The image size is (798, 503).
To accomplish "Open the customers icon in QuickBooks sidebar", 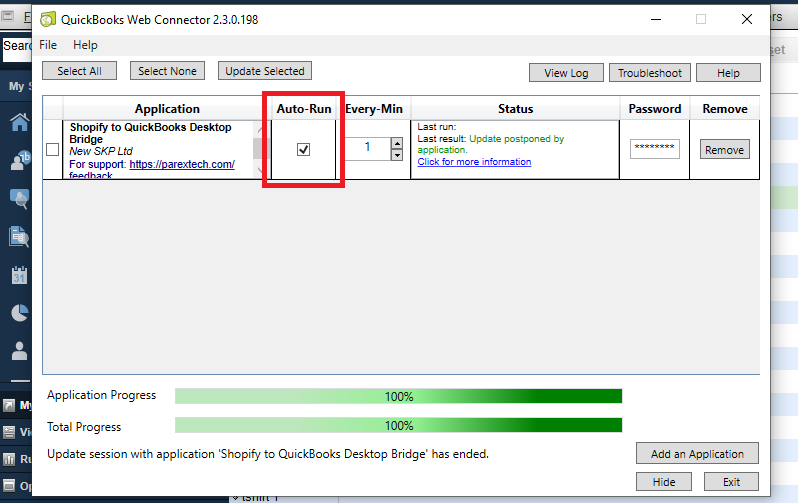I will [20, 160].
